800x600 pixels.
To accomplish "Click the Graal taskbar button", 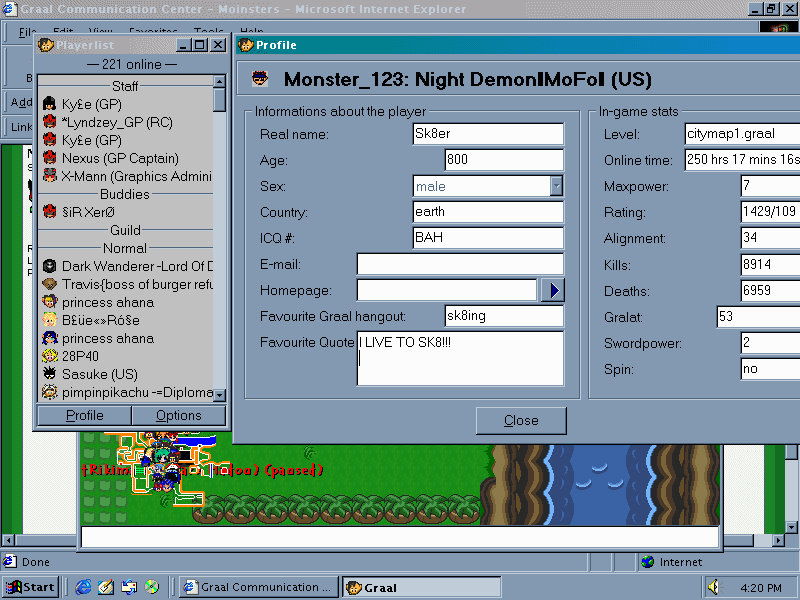I will pos(421,587).
